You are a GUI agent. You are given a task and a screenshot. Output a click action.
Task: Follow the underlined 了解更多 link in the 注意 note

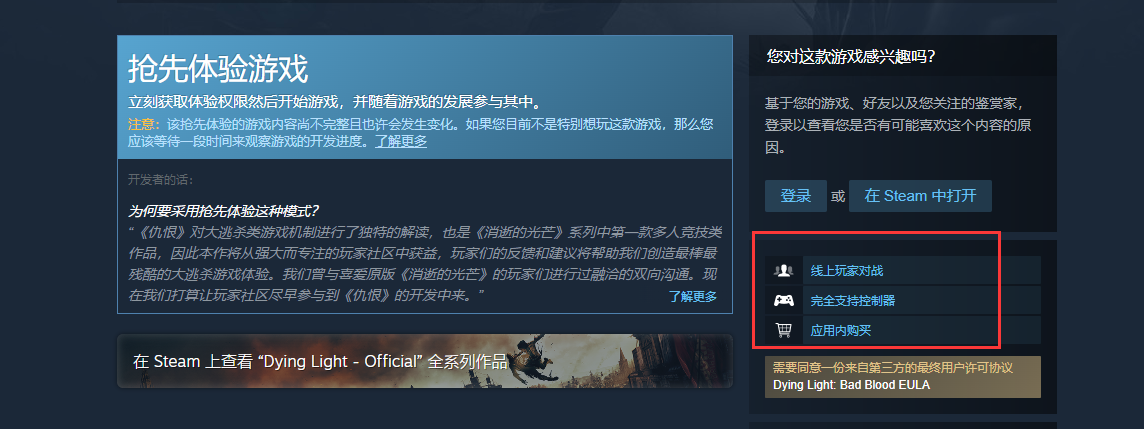click(401, 142)
